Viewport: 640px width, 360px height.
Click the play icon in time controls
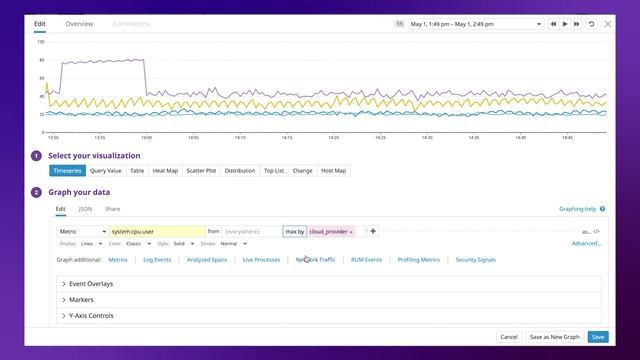pyautogui.click(x=565, y=24)
